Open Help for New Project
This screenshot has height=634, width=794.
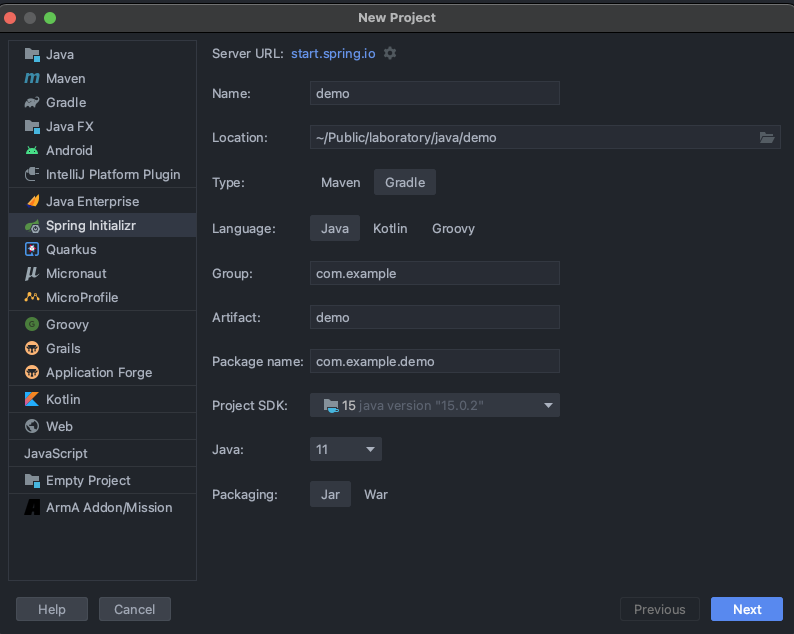(x=52, y=609)
